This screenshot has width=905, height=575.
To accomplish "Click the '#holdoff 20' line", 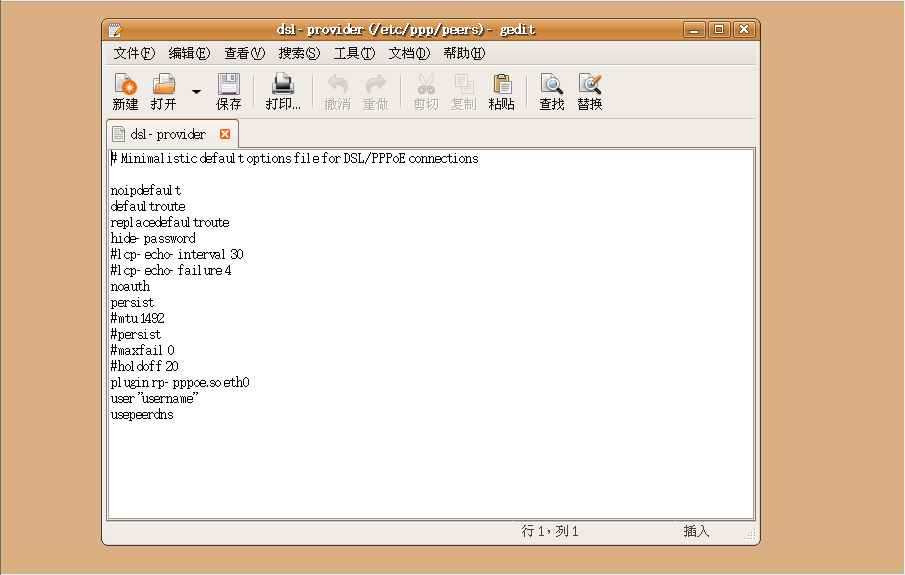I will 144,366.
